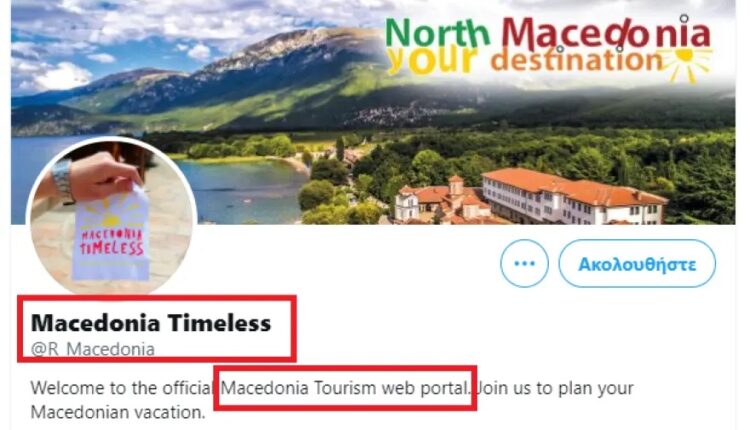Click the Ακολουθήστε follow button
This screenshot has height=430, width=750.
point(637,265)
